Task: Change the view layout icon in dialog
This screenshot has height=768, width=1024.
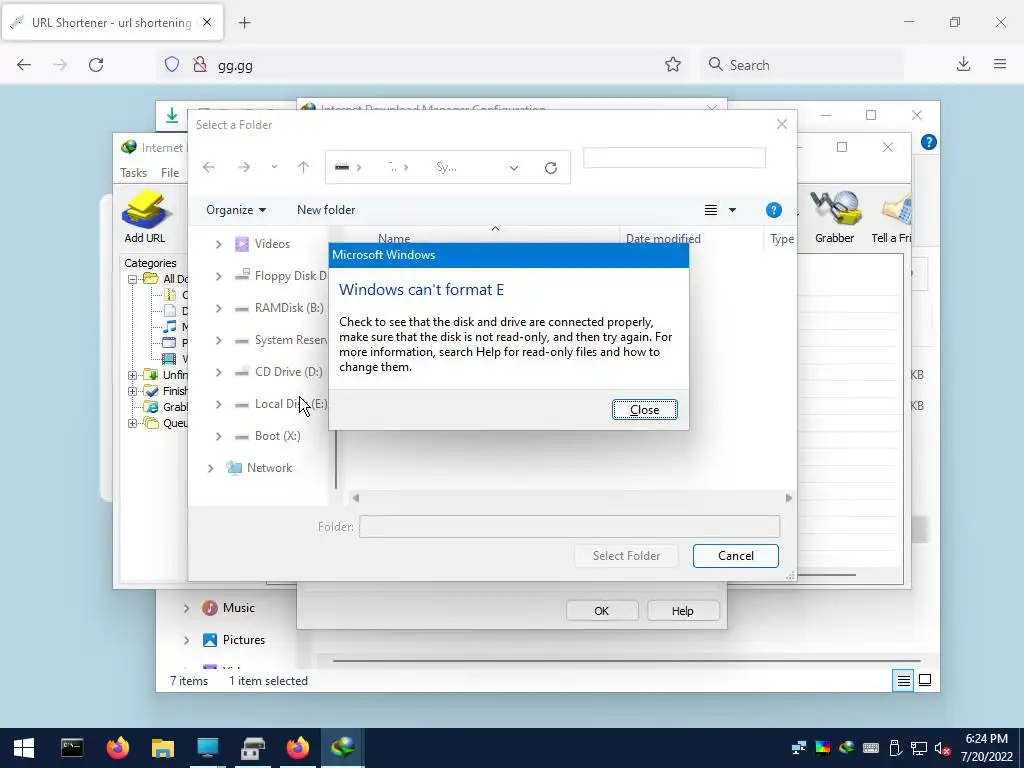Action: pyautogui.click(x=711, y=210)
